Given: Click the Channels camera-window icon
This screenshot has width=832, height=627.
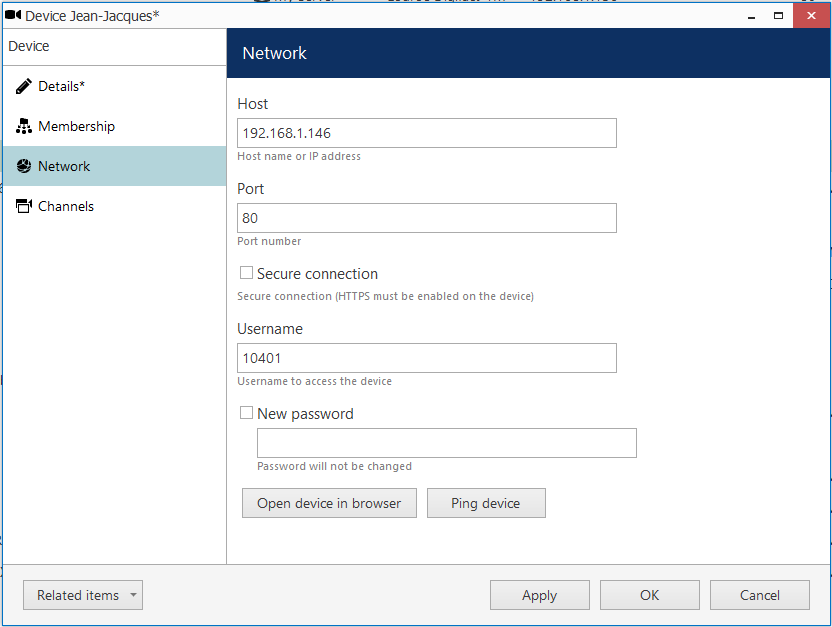Looking at the screenshot, I should pyautogui.click(x=23, y=206).
